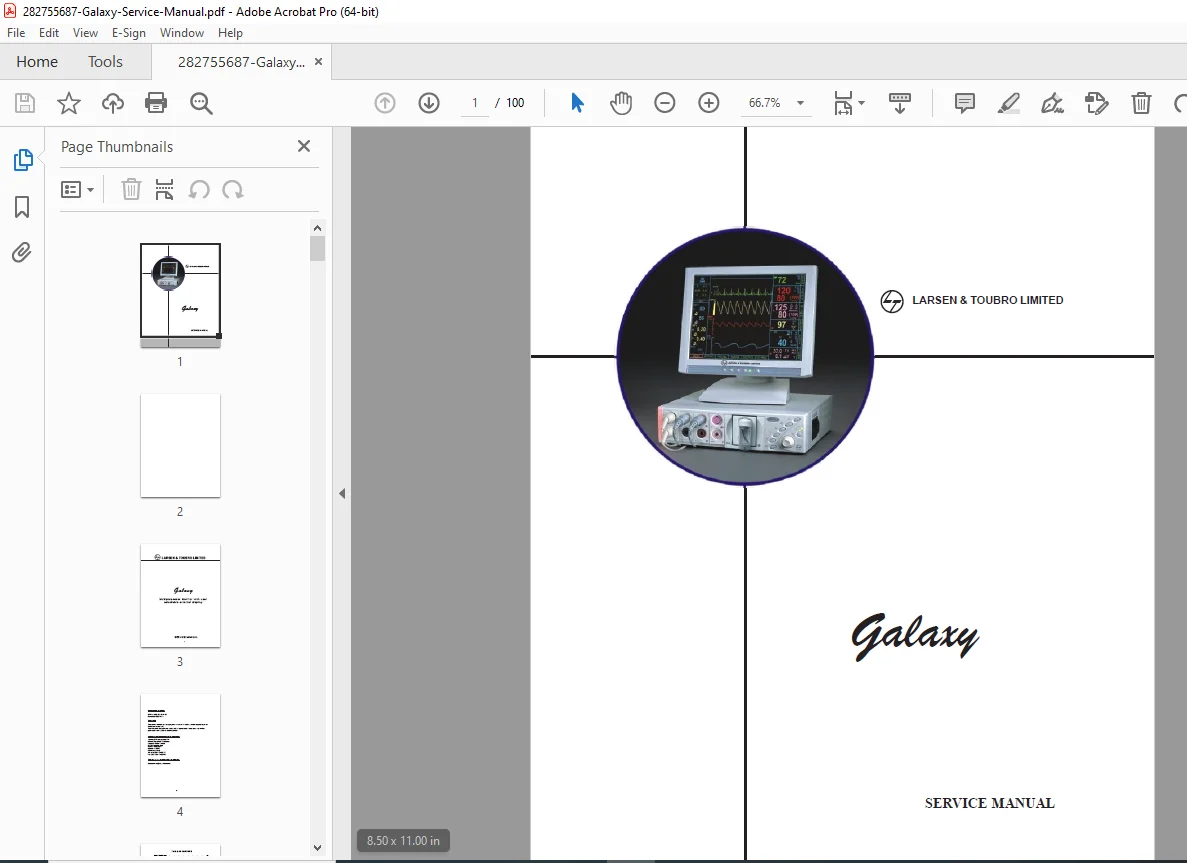
Task: Click thumbnails scrollbar down arrow
Action: (x=317, y=848)
